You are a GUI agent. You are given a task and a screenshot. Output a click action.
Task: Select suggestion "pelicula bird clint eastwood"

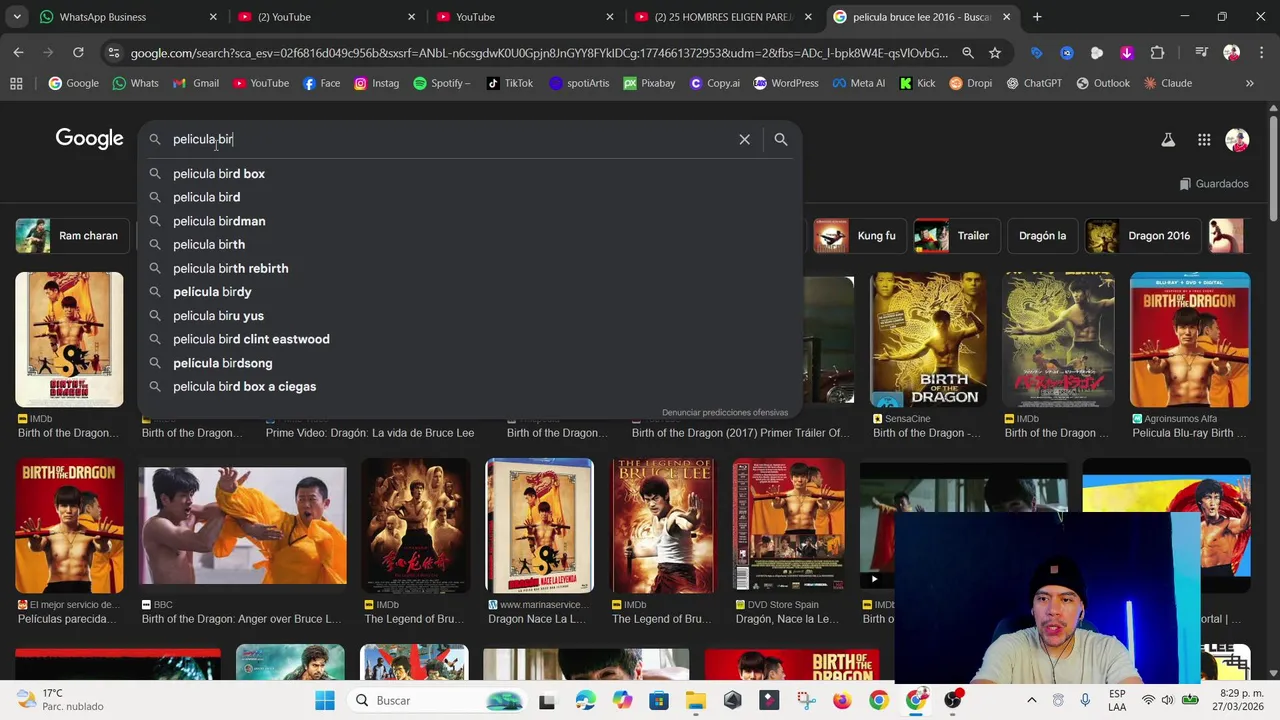tap(470, 339)
